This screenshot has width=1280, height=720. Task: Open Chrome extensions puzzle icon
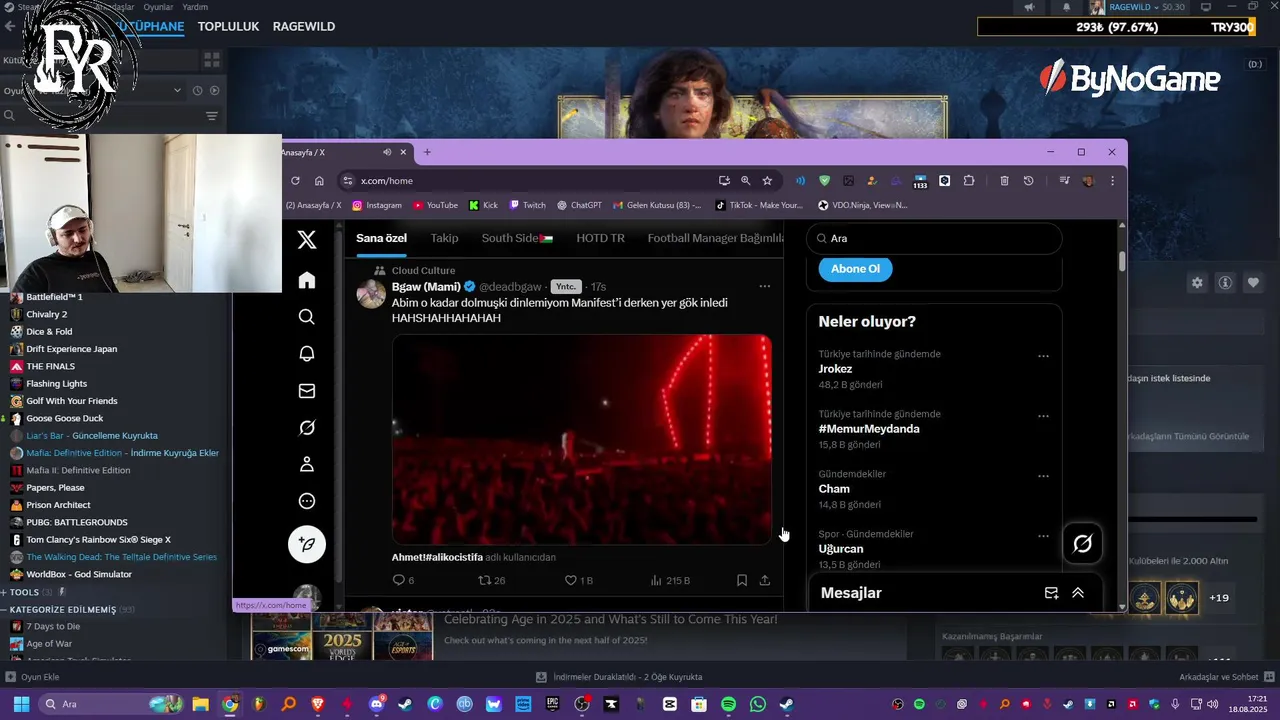click(x=969, y=181)
